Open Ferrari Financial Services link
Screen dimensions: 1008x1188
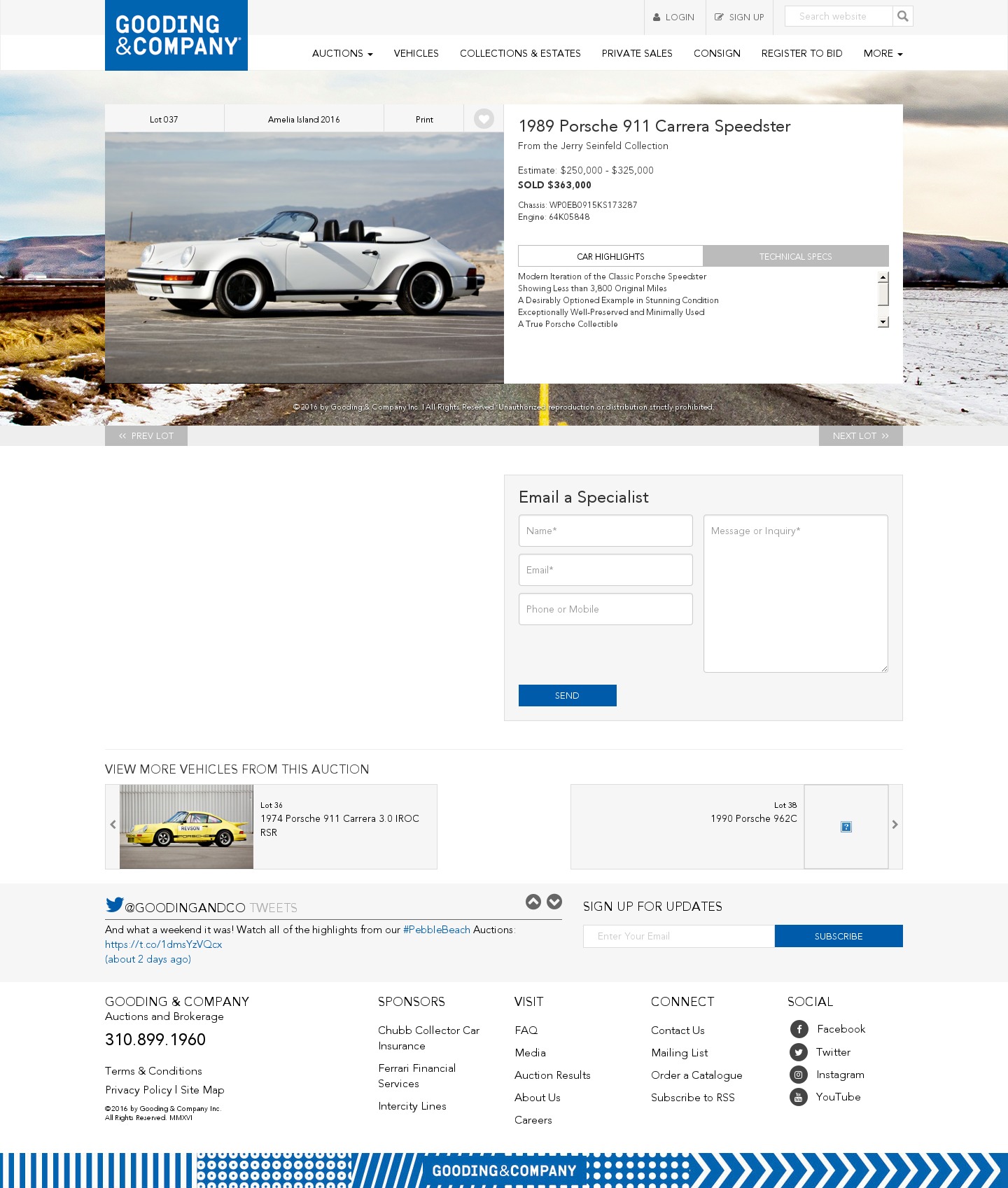pos(417,1076)
